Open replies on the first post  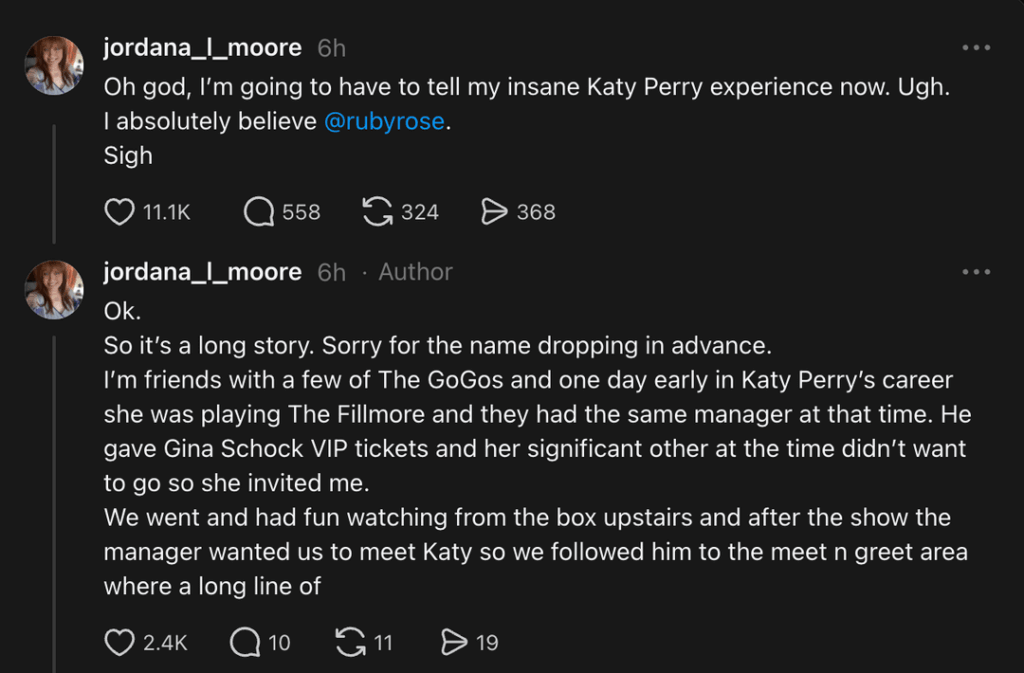[257, 211]
